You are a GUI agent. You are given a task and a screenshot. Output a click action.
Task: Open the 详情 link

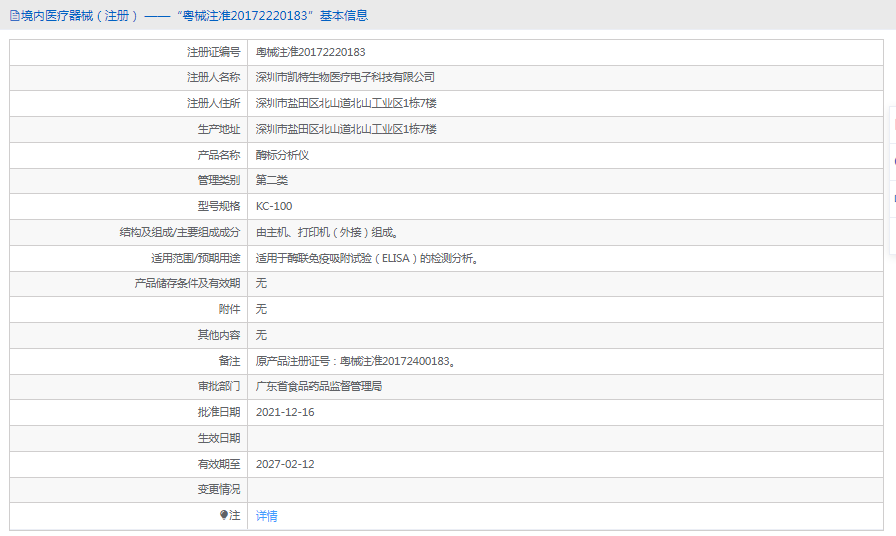[x=266, y=516]
